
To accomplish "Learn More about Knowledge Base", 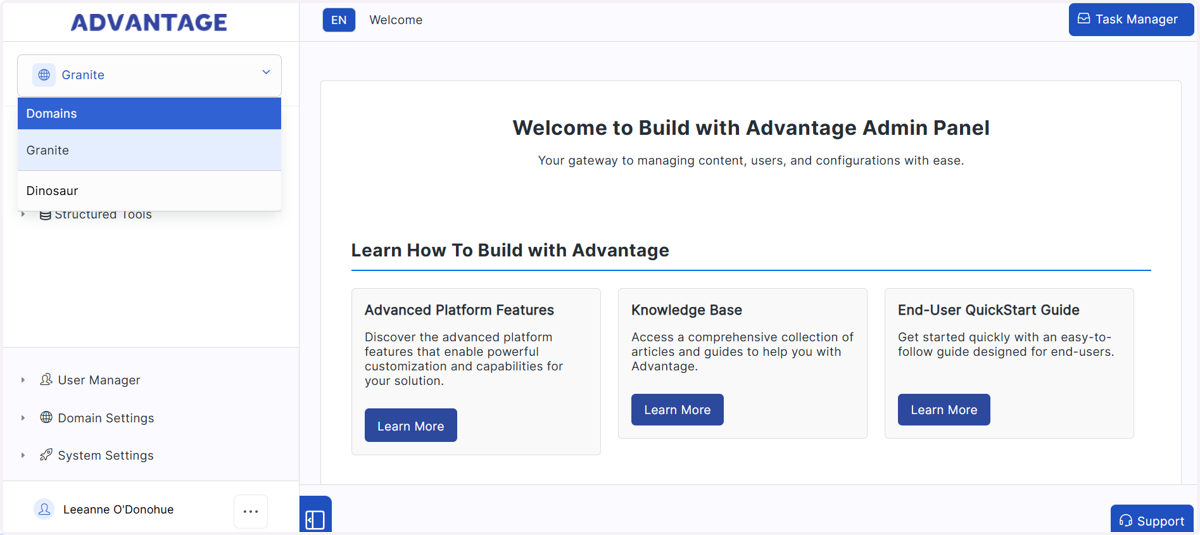I will pyautogui.click(x=677, y=410).
